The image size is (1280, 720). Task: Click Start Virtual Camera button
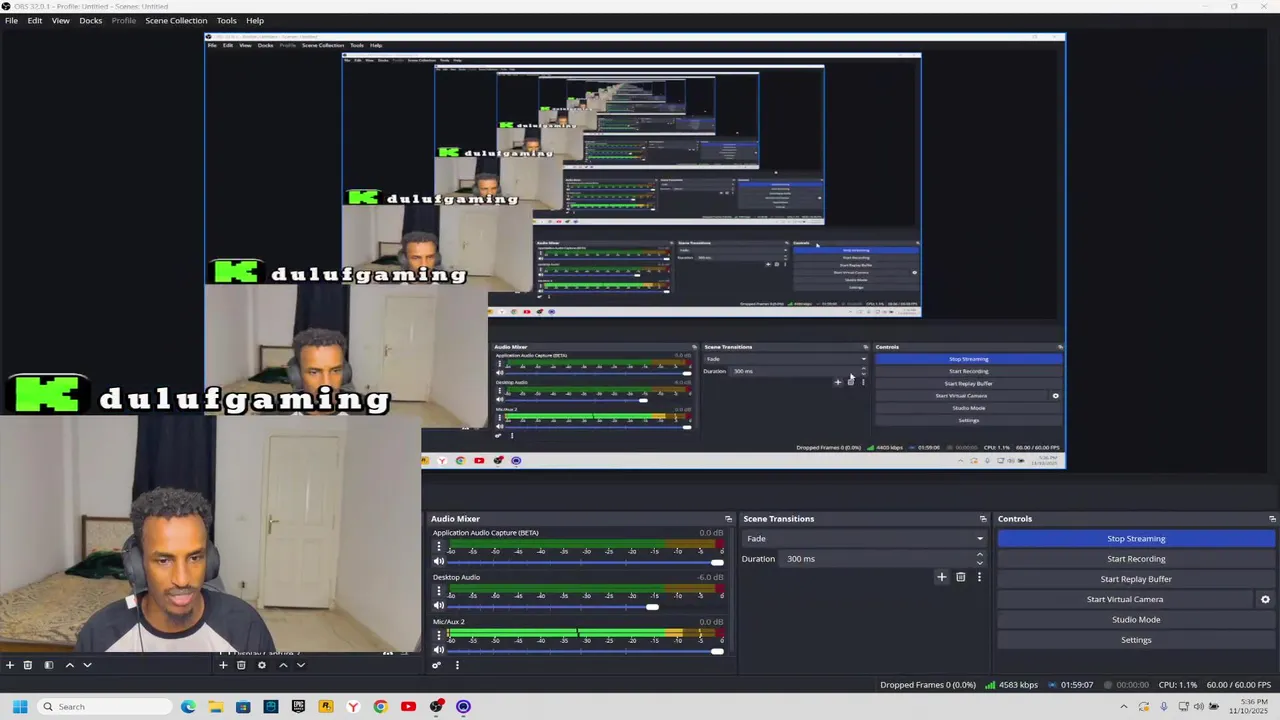coord(1125,599)
